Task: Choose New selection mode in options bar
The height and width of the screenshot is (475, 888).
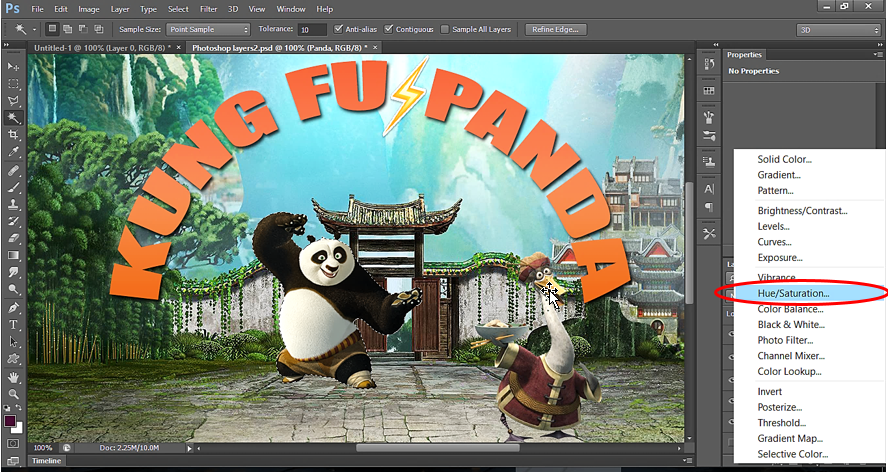Action: pyautogui.click(x=52, y=29)
